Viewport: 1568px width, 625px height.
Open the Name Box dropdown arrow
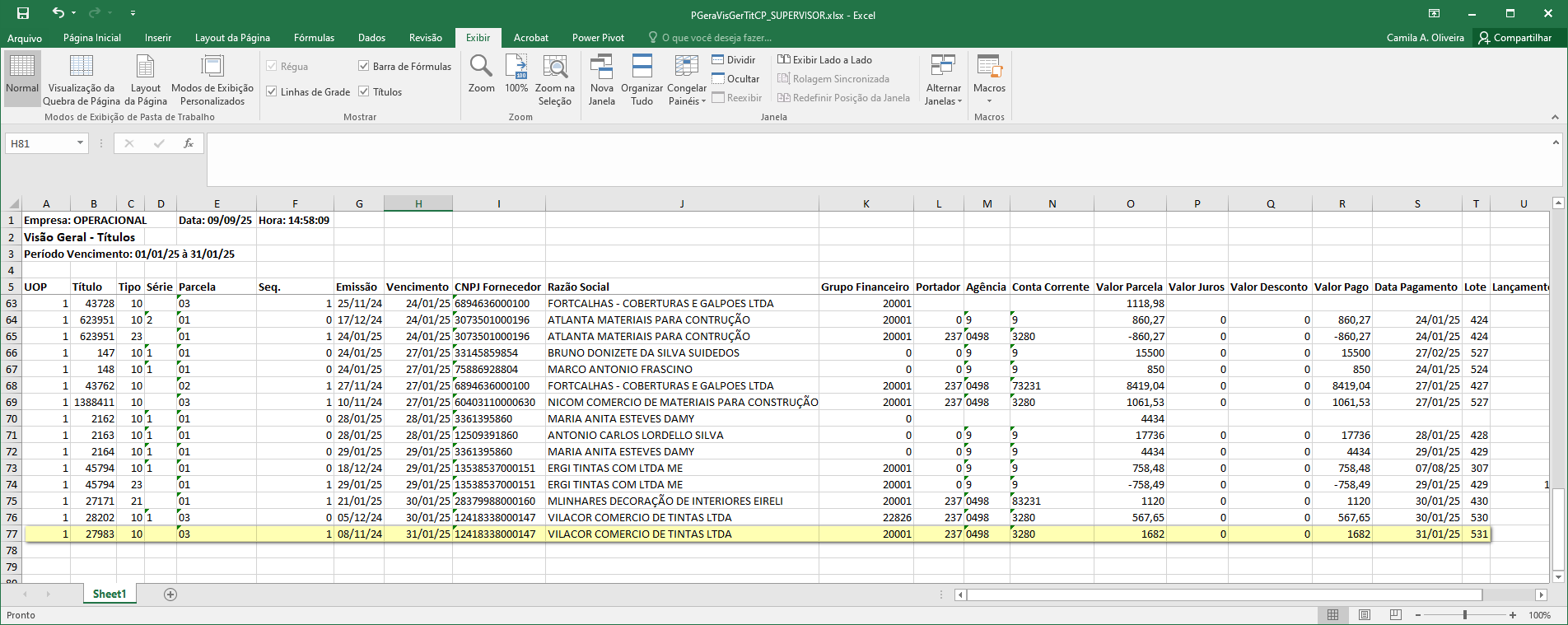pos(80,143)
